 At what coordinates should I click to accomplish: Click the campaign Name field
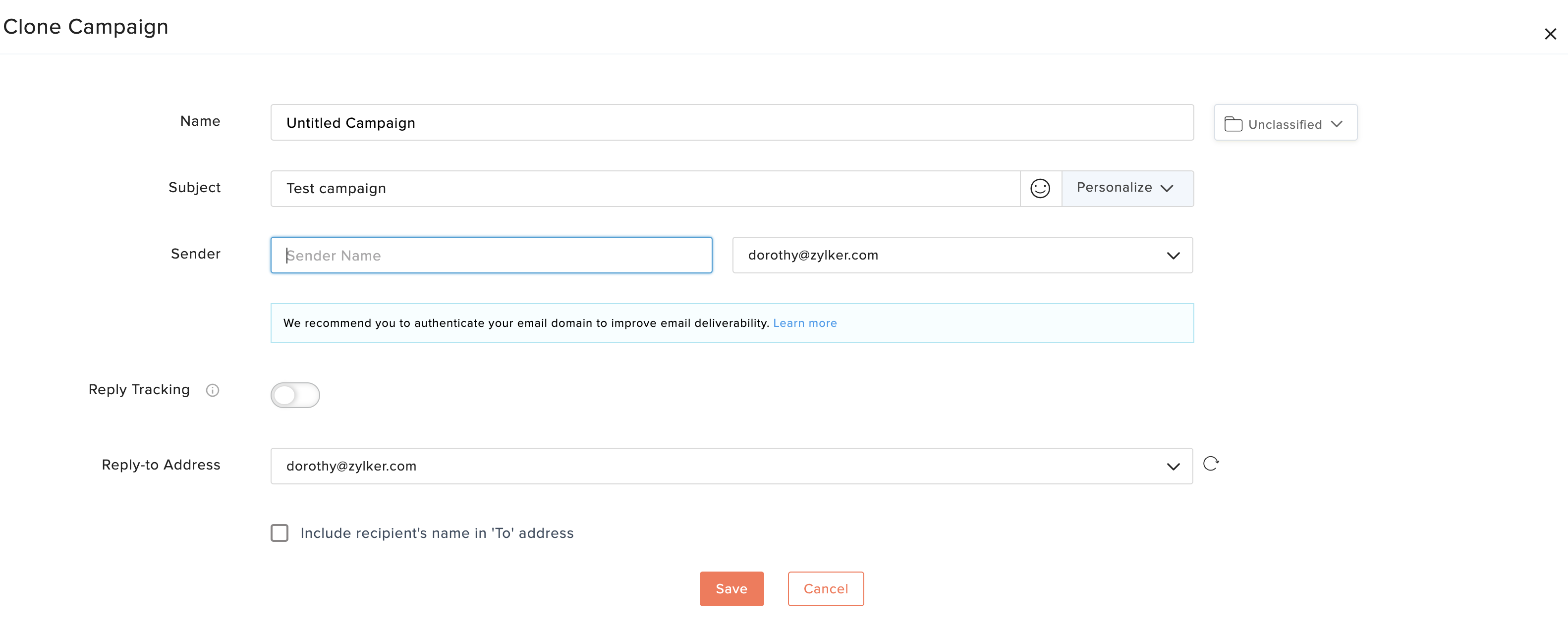(x=730, y=123)
